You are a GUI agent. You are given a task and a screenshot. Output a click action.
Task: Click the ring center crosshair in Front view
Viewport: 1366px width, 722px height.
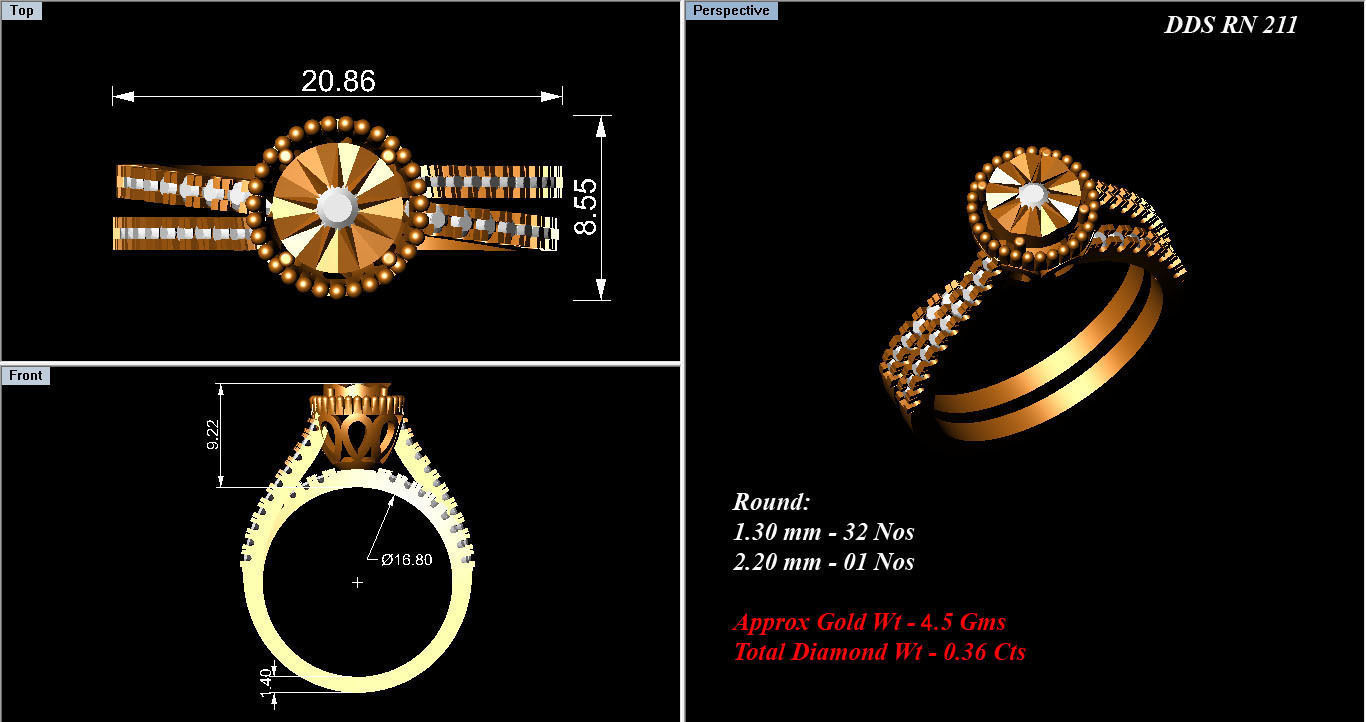357,582
